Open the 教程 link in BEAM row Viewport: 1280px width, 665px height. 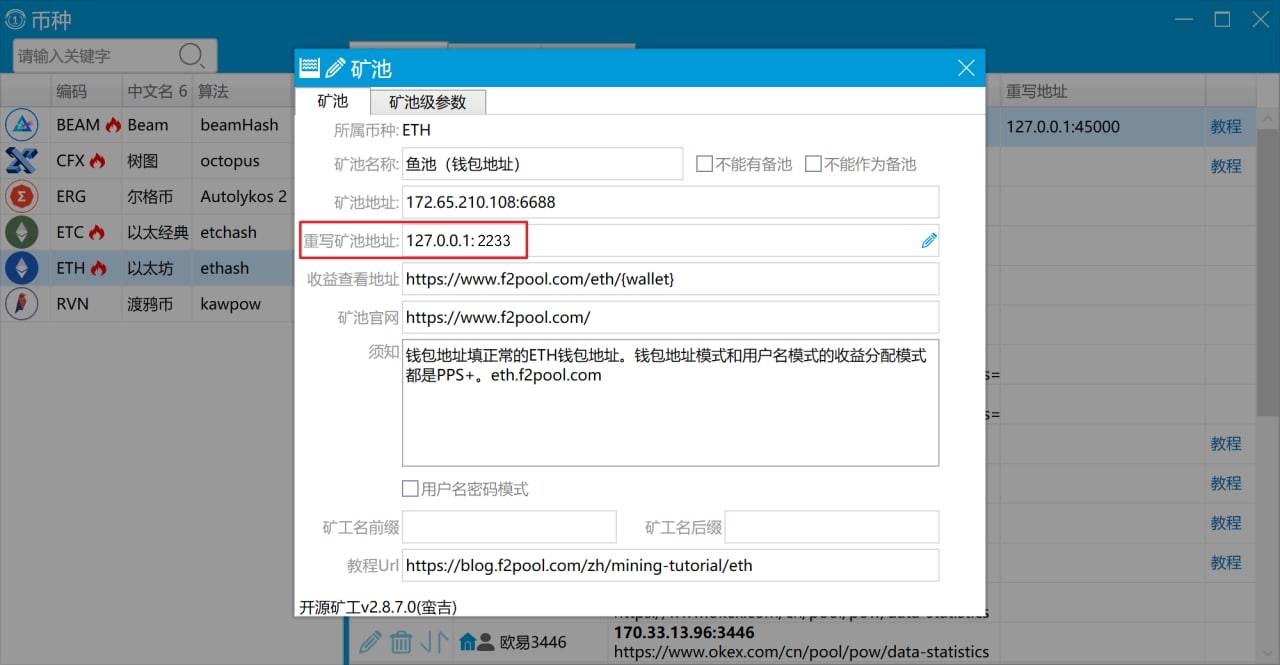[x=1225, y=127]
